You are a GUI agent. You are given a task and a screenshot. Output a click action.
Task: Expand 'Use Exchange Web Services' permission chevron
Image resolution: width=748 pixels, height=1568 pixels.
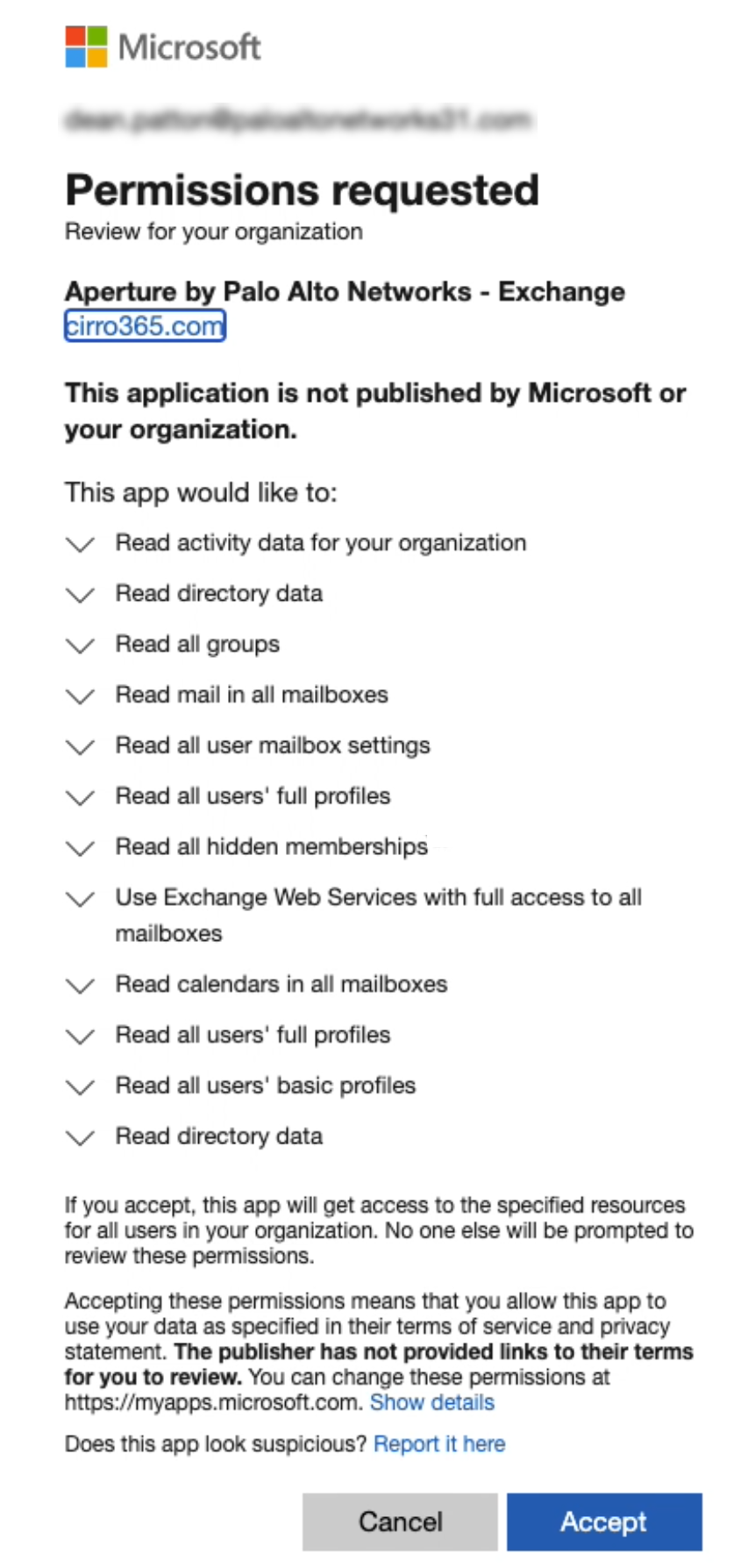[80, 899]
